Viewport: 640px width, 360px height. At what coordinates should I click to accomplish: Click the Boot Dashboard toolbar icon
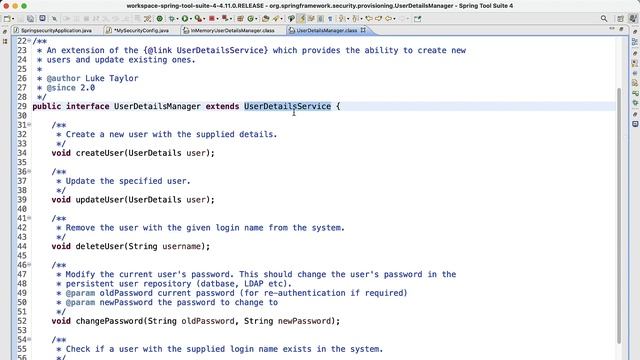[42, 18]
